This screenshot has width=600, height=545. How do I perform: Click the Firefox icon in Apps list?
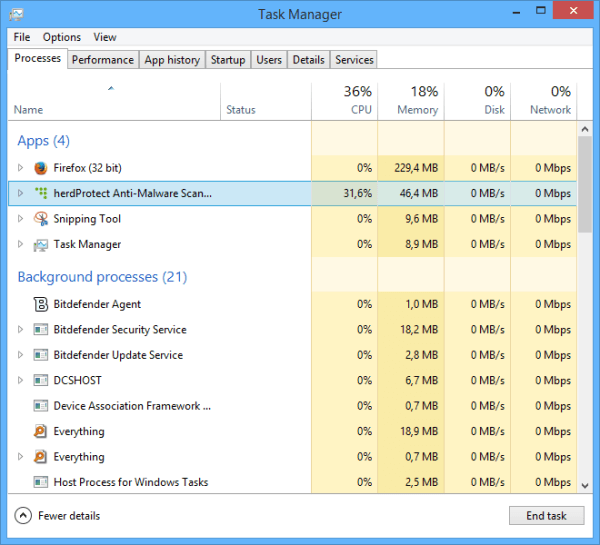tap(41, 168)
